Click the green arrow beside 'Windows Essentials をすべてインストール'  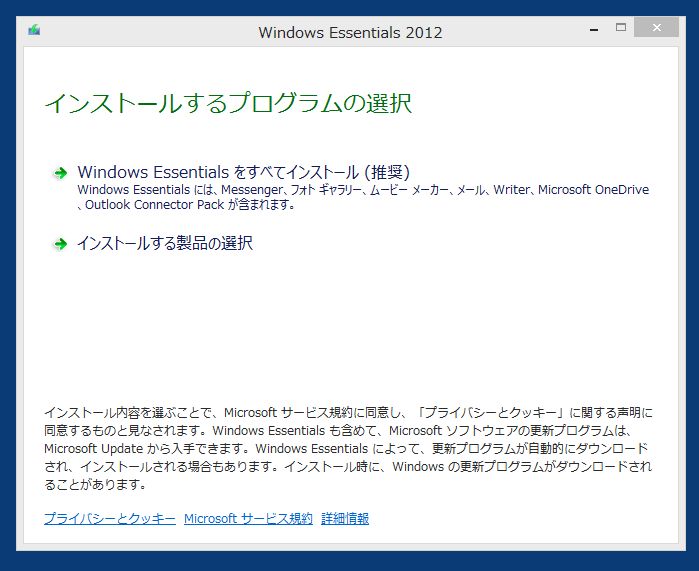click(60, 173)
